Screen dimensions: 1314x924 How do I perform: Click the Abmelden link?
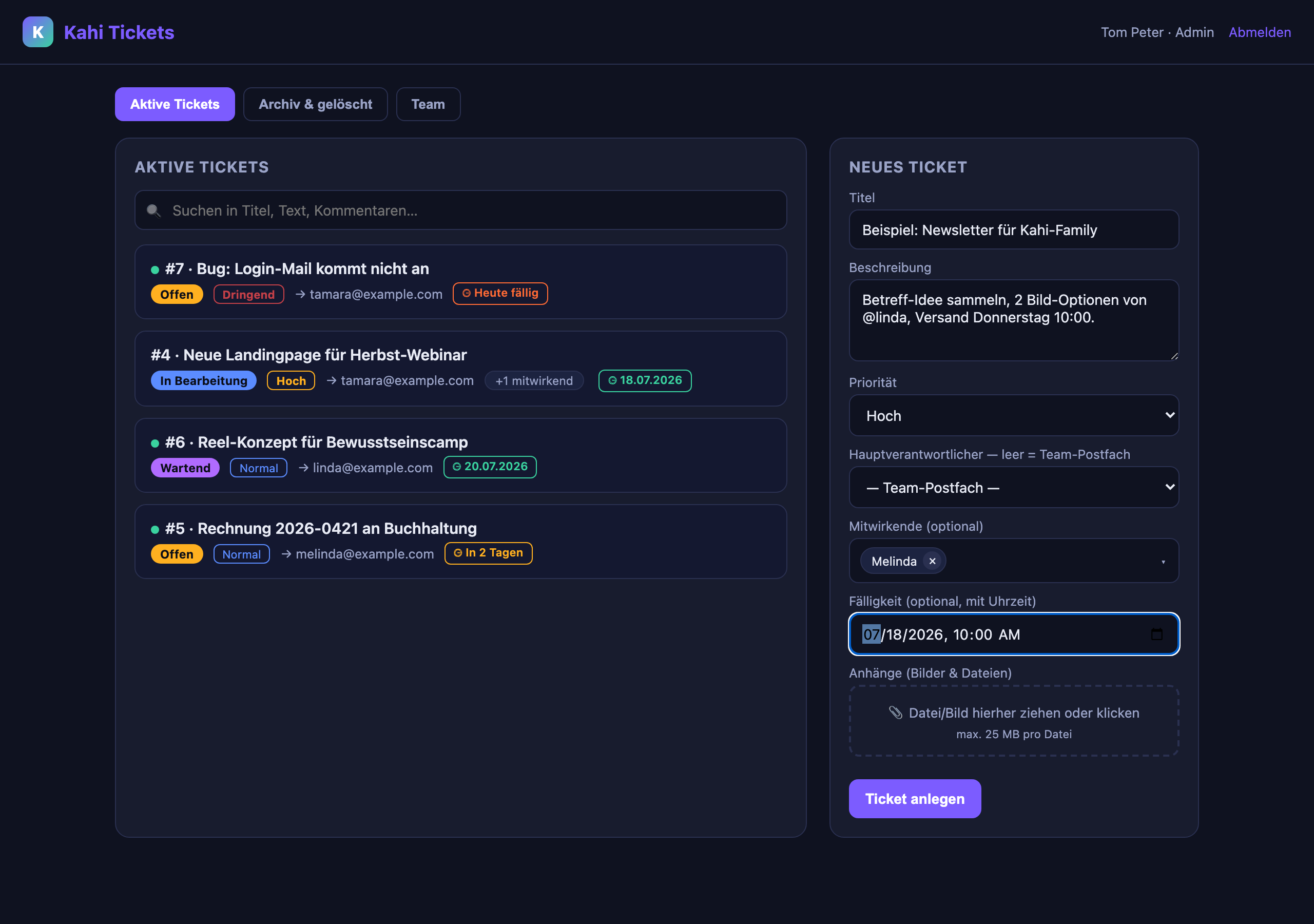[1260, 32]
